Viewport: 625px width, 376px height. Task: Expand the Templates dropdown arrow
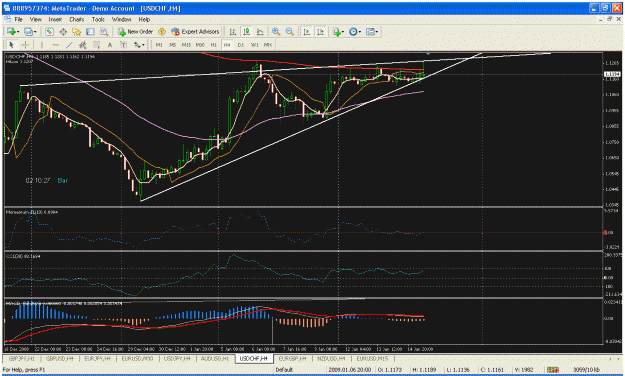[377, 32]
